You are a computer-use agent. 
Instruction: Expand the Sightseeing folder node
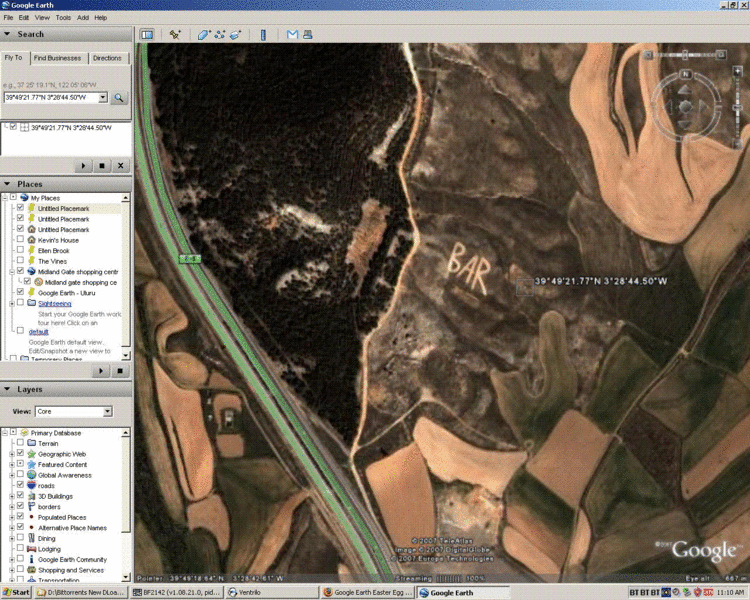pyautogui.click(x=12, y=303)
